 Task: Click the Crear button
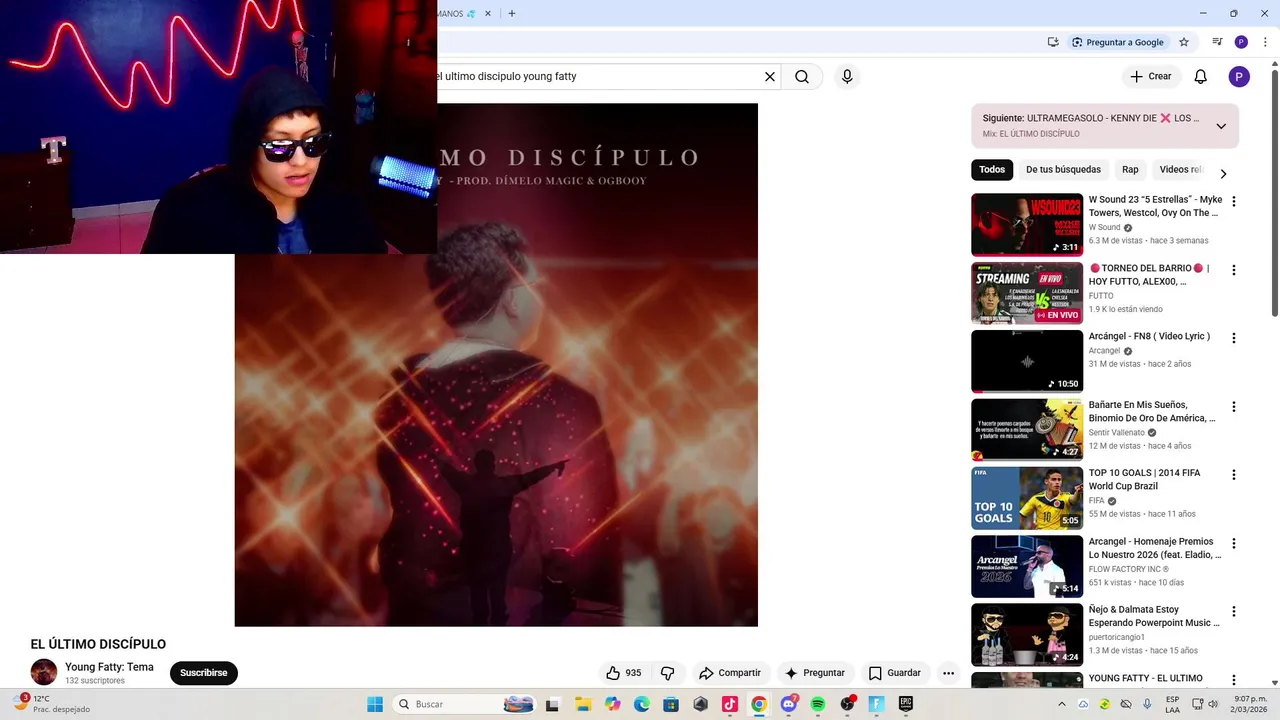coord(1151,77)
